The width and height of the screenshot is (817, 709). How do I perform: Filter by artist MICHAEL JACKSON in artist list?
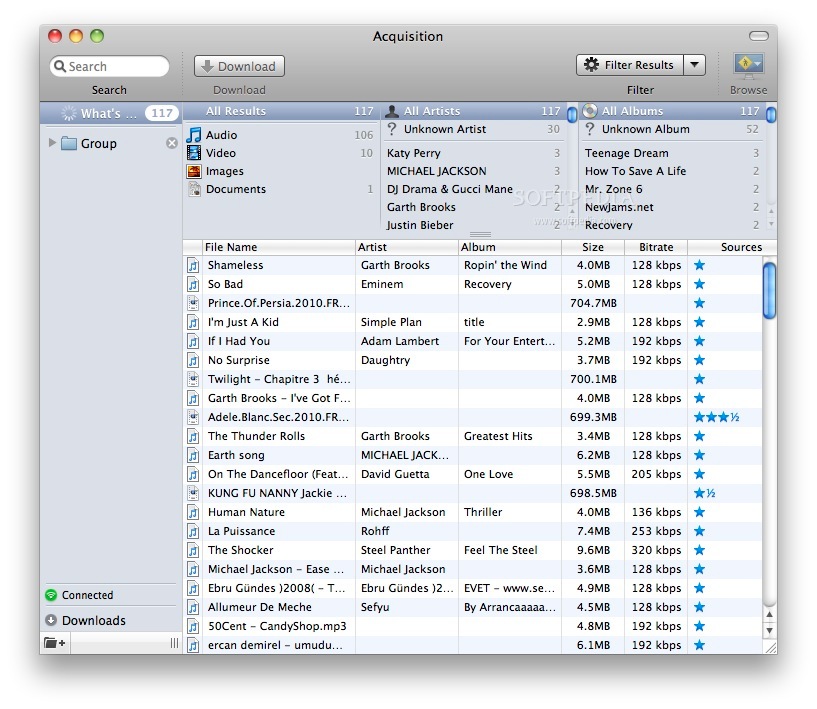tap(474, 171)
